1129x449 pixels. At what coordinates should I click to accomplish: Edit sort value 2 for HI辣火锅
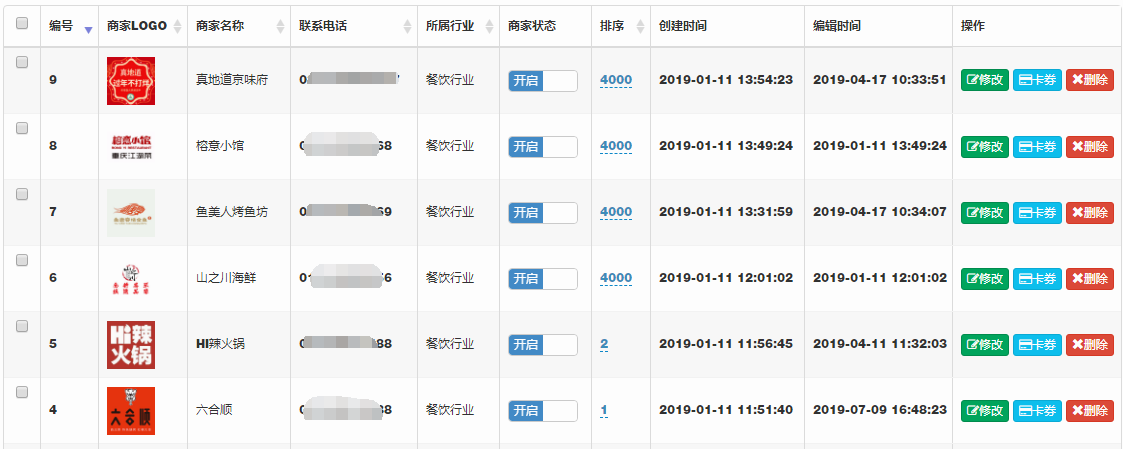pos(604,345)
